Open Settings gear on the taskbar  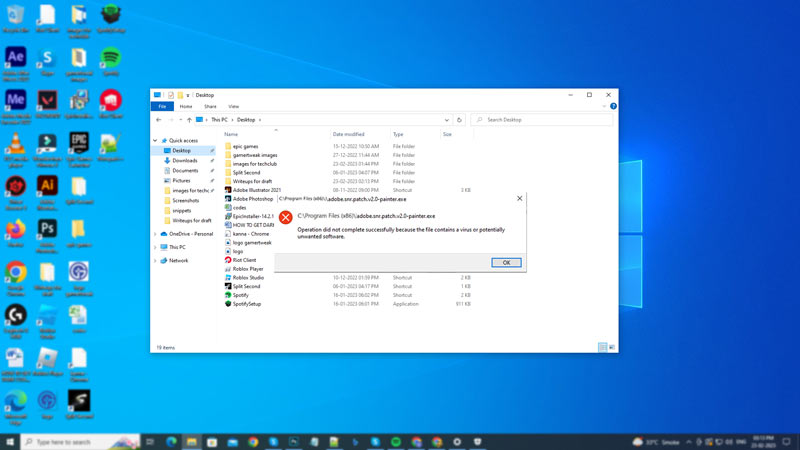click(x=457, y=441)
